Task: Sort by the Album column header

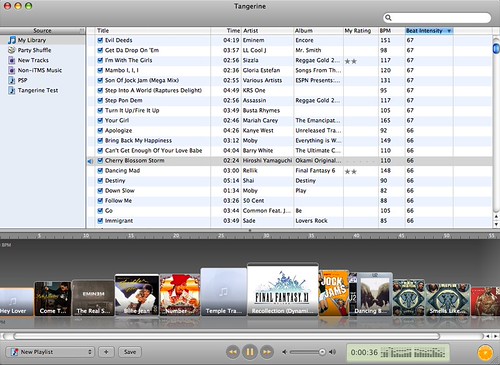Action: pos(318,31)
